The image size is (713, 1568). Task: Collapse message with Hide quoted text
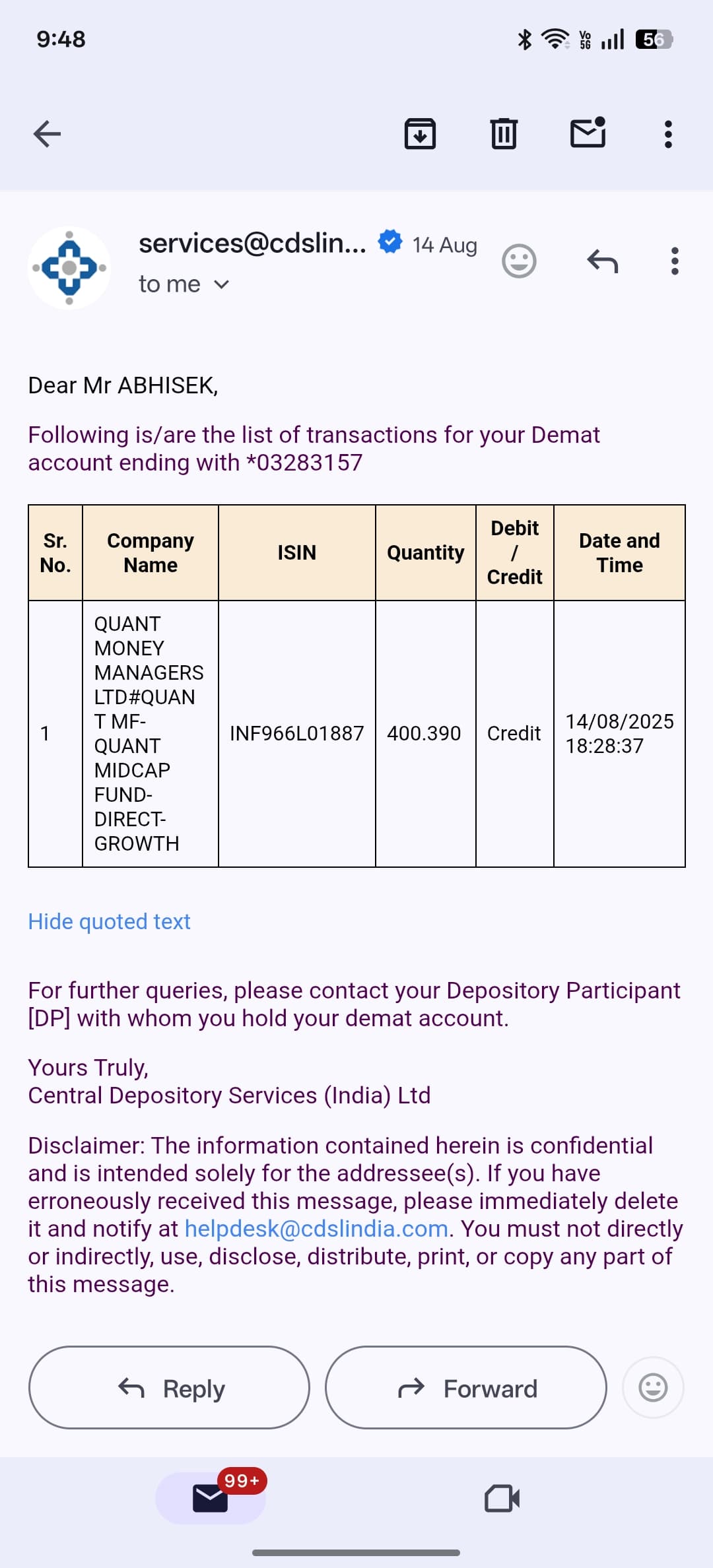109,921
